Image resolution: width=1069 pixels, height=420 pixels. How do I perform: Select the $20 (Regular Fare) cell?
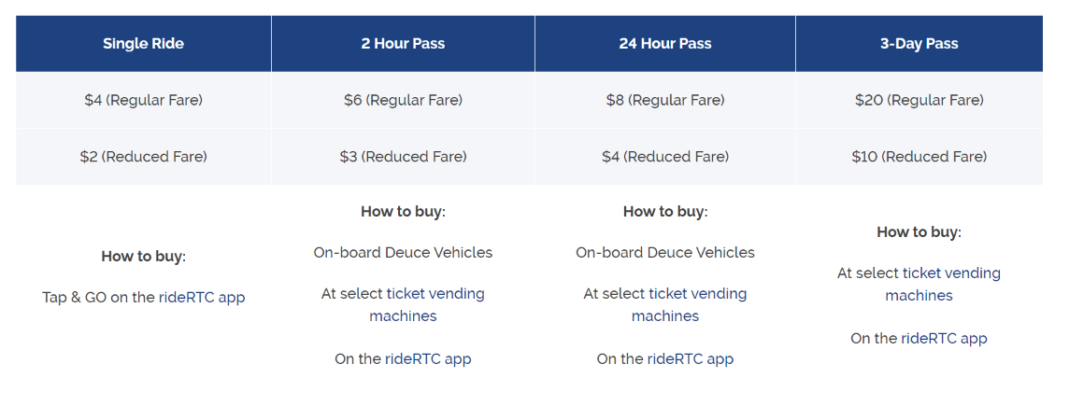[x=919, y=100]
